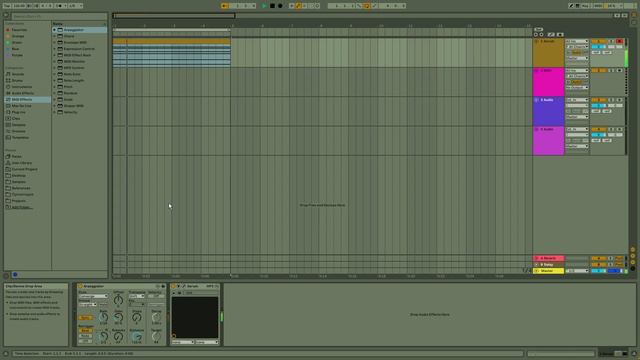Screen dimensions: 640x360
Task: Expand the MIDI Effect Rack entry
Action: pos(54,55)
